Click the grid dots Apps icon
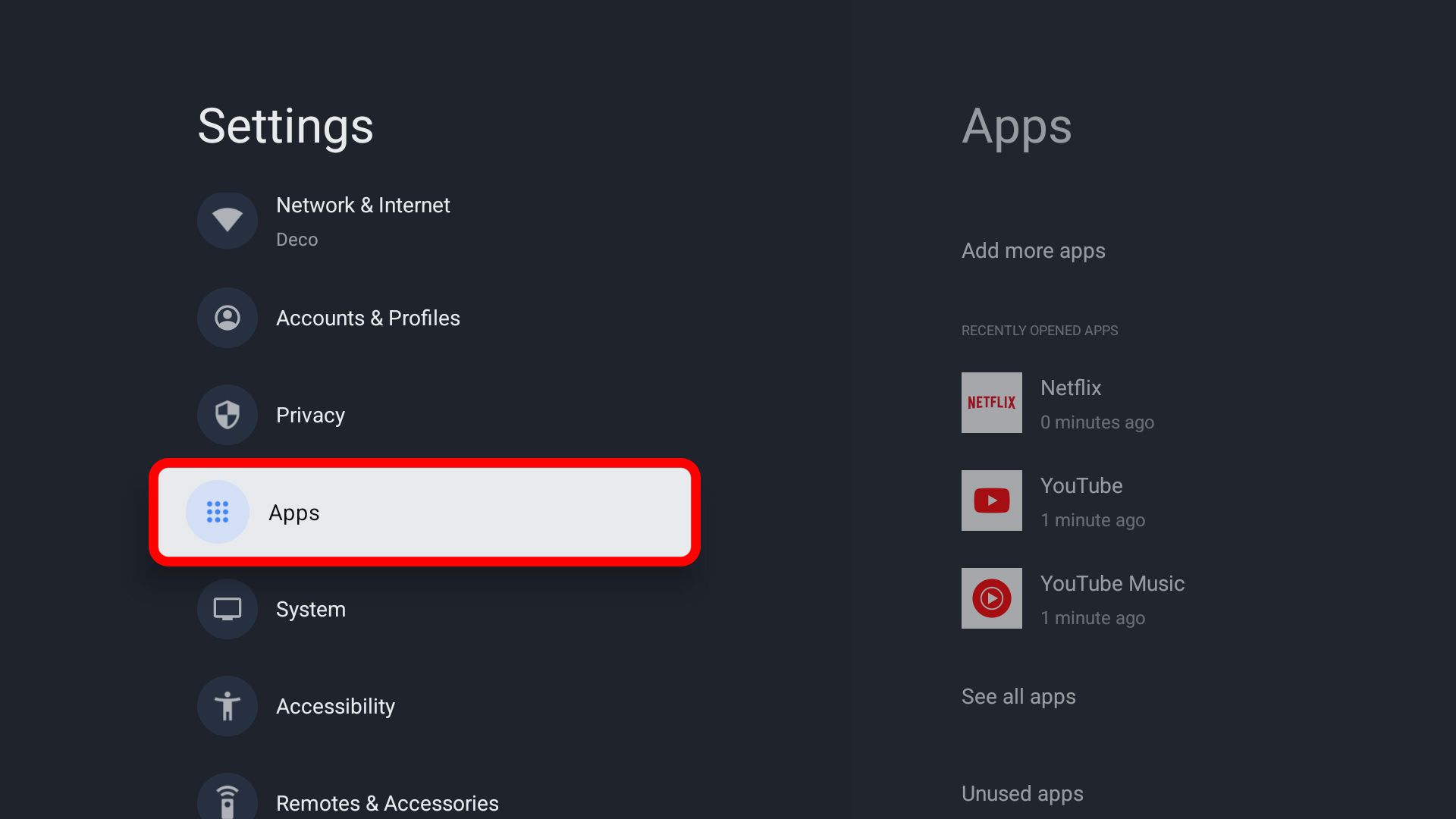Screen dimensions: 1456x819 [x=218, y=512]
